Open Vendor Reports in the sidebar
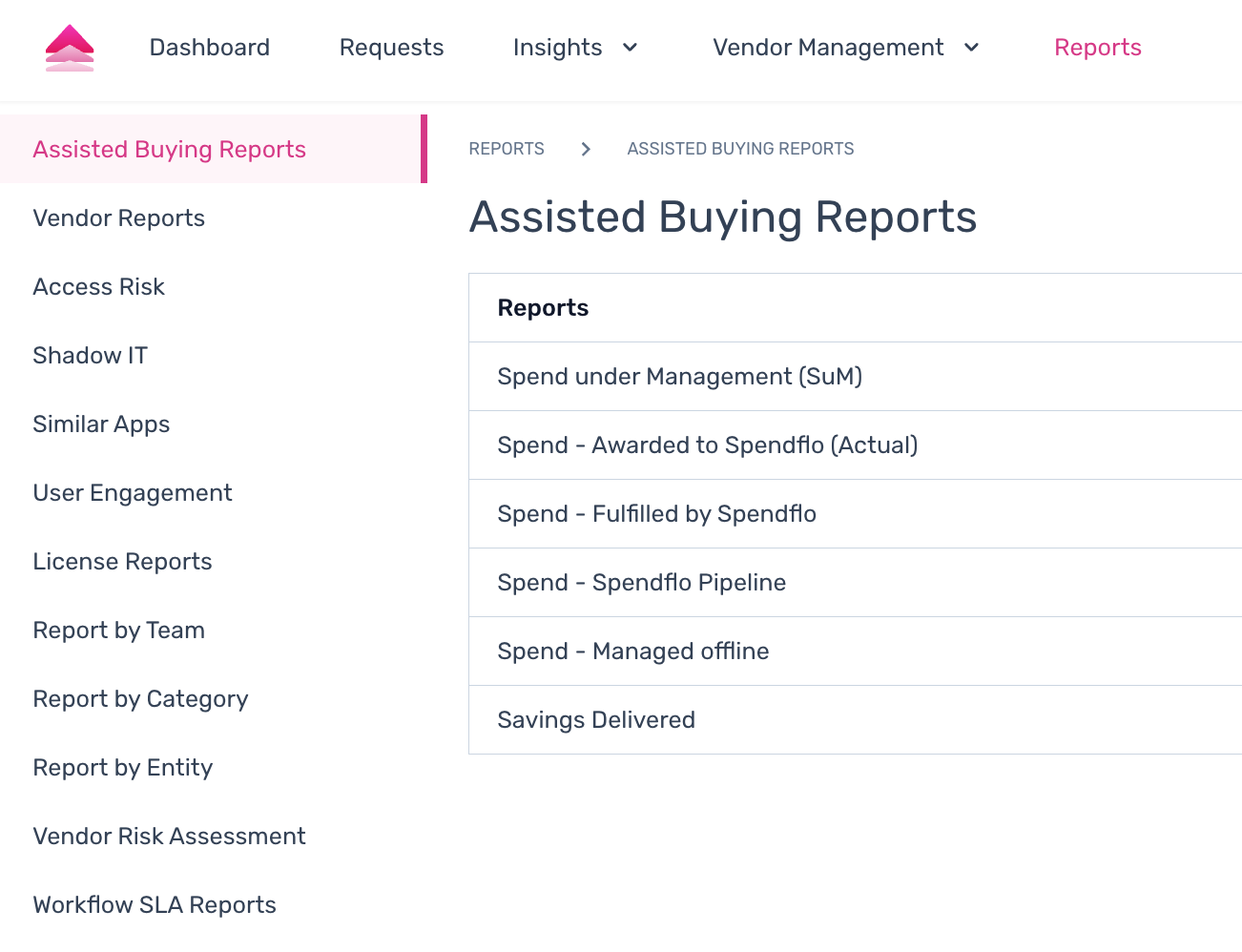Screen dimensions: 1242x952 click(x=214, y=217)
